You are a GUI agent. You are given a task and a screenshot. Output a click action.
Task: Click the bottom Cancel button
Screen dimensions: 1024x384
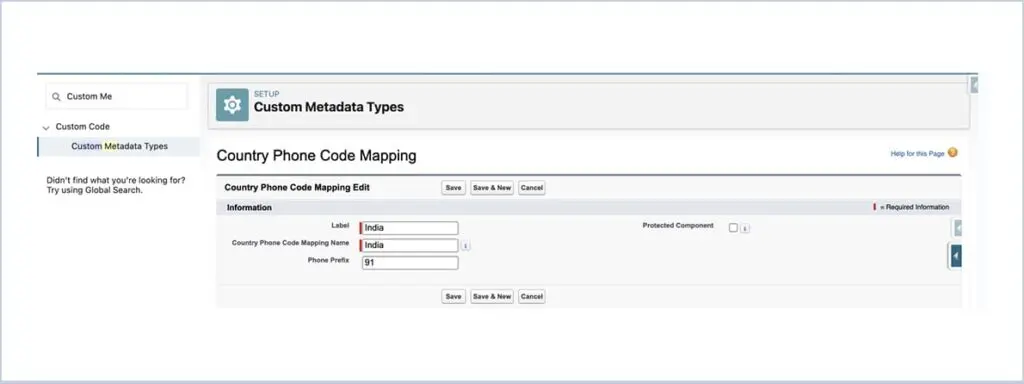pos(532,296)
